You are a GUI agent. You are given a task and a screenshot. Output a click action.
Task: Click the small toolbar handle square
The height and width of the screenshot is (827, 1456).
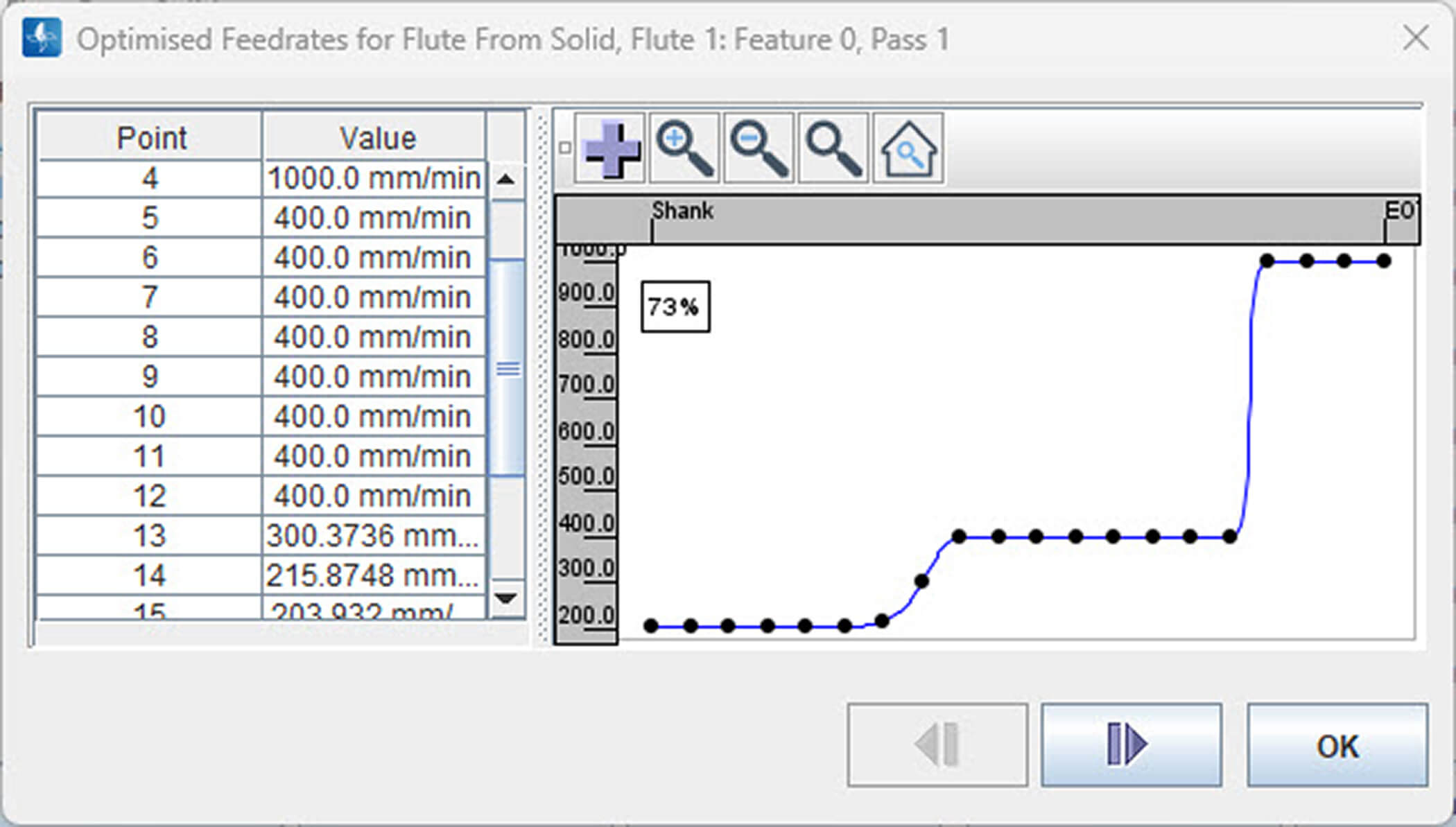[565, 148]
